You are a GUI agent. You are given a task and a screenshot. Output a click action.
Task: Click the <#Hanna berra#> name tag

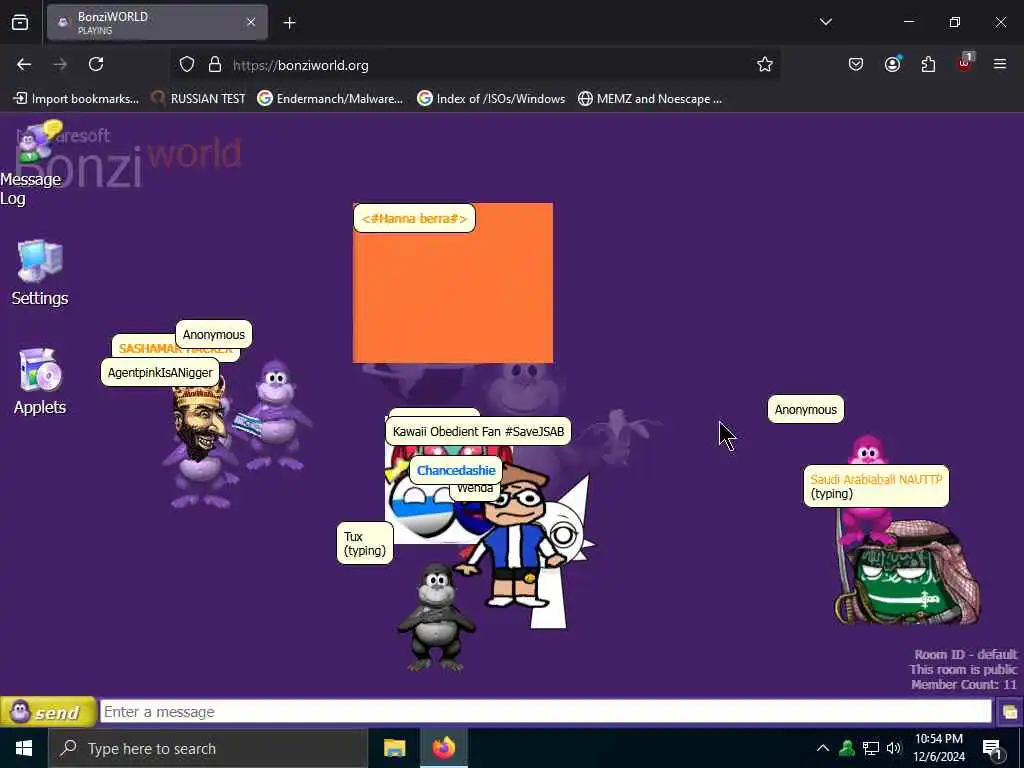coord(414,218)
